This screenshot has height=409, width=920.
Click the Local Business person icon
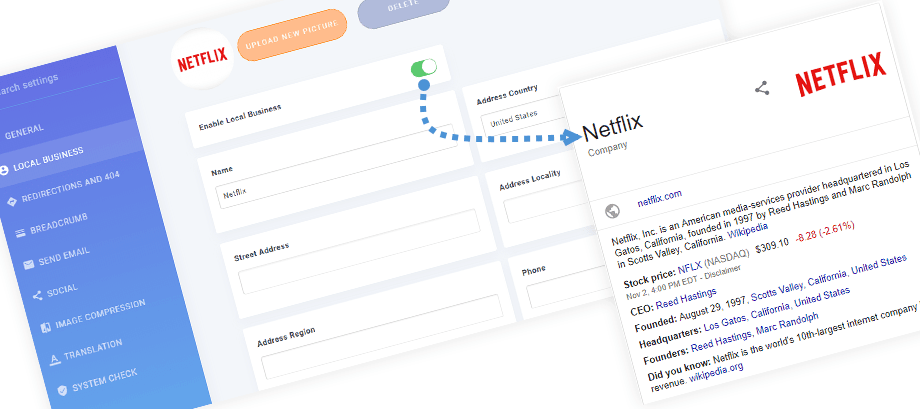point(4,170)
